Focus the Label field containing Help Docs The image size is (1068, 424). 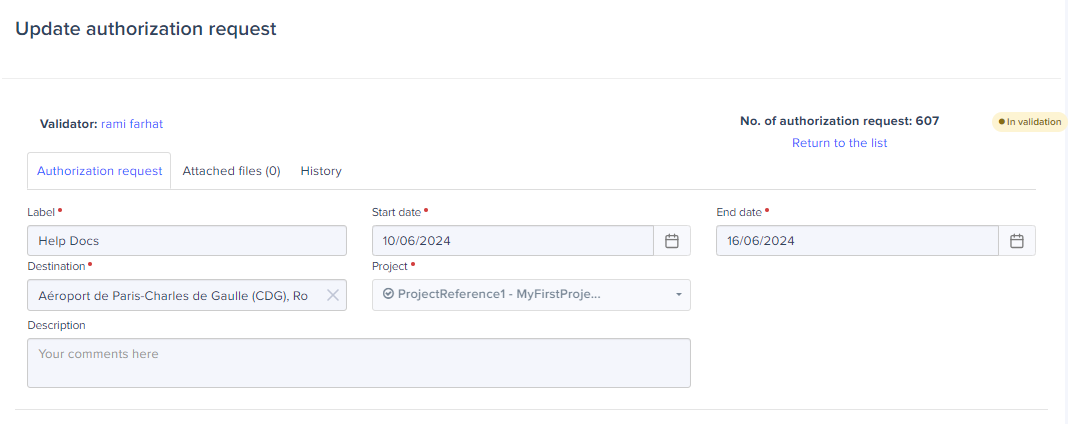tap(187, 241)
